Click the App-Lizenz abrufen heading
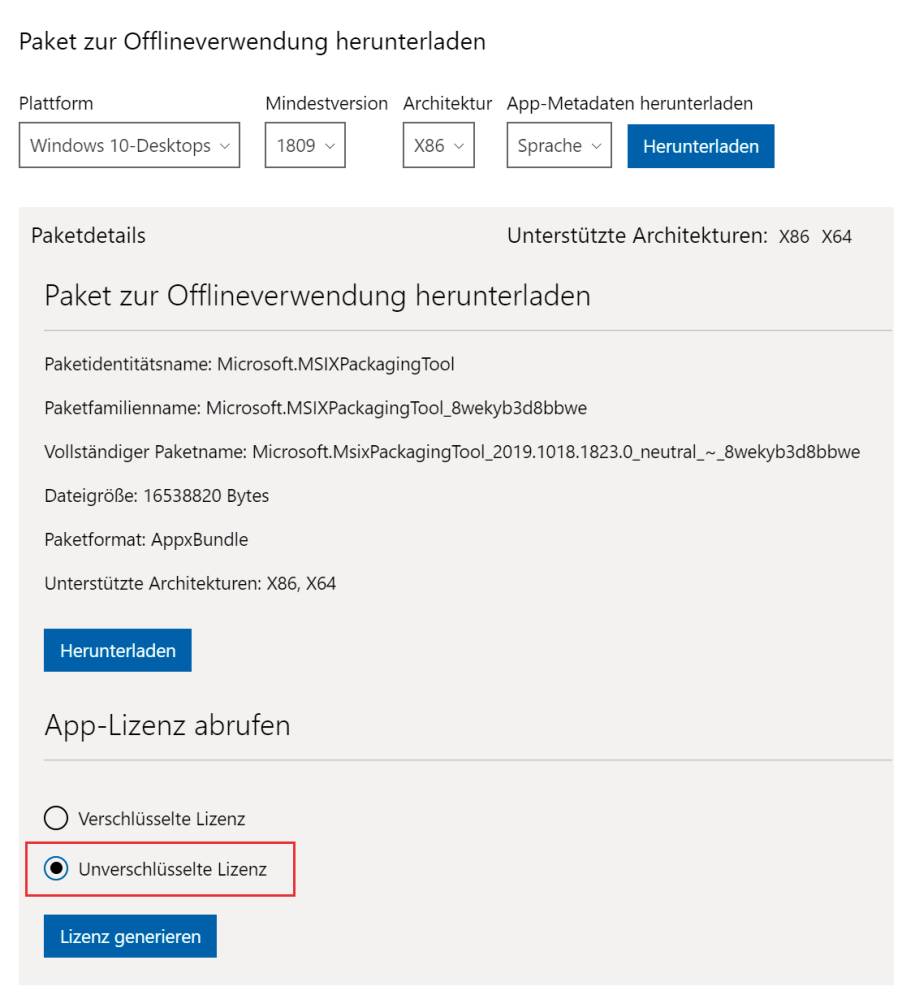The height and width of the screenshot is (1008, 915). pyautogui.click(x=168, y=725)
